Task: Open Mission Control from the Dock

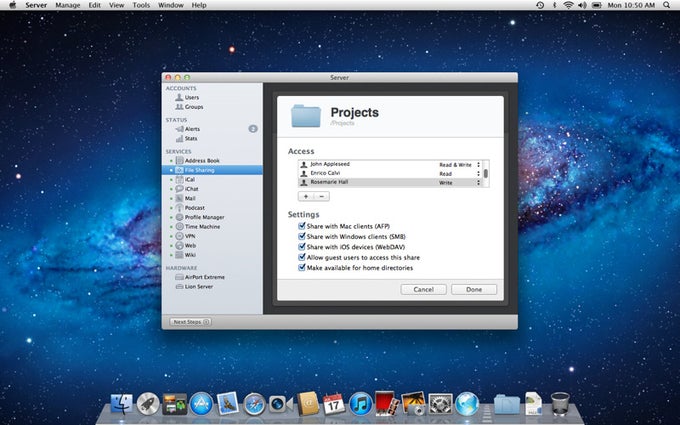Action: click(x=175, y=404)
